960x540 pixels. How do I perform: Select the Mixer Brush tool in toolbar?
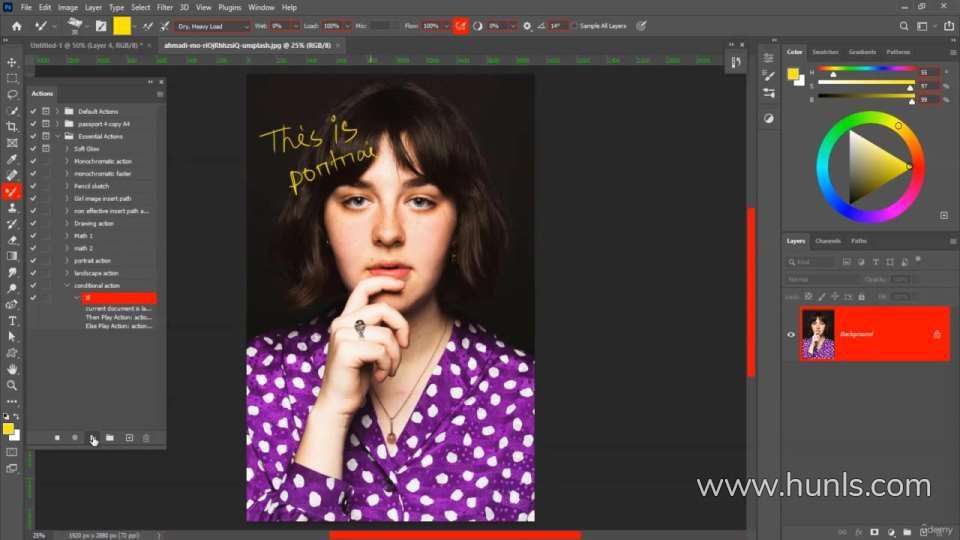(x=12, y=192)
